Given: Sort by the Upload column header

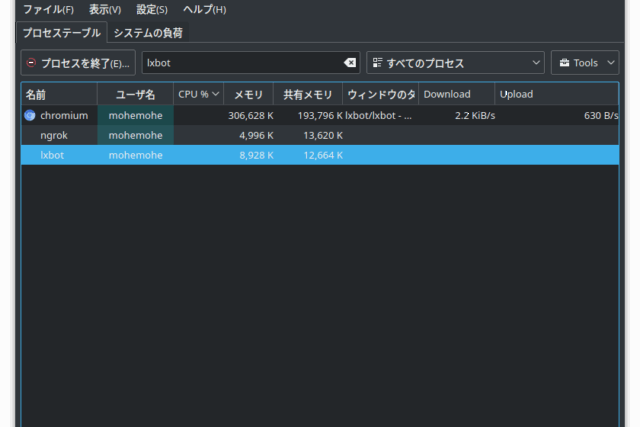Looking at the screenshot, I should click(x=557, y=94).
